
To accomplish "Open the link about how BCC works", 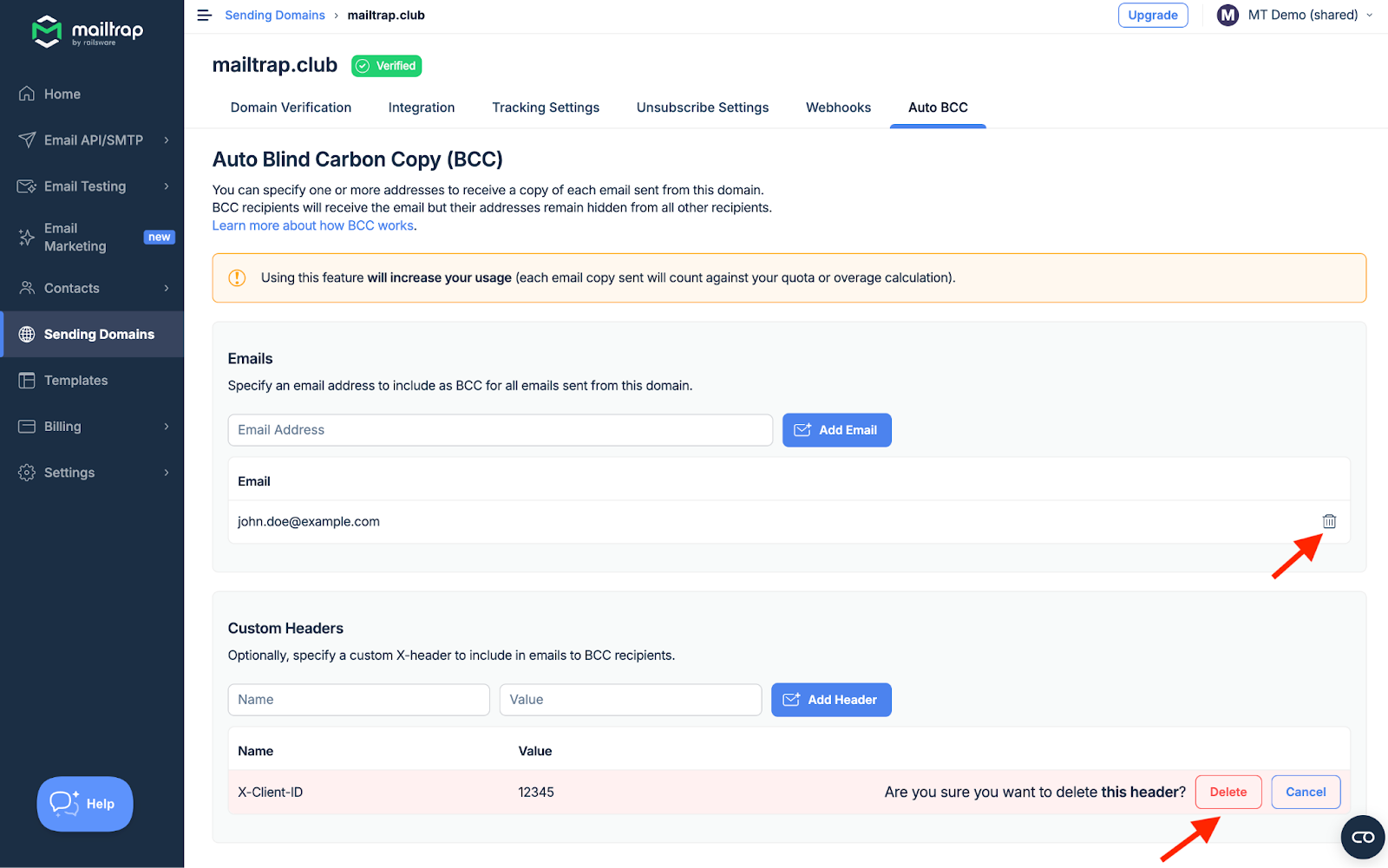I will [x=312, y=225].
